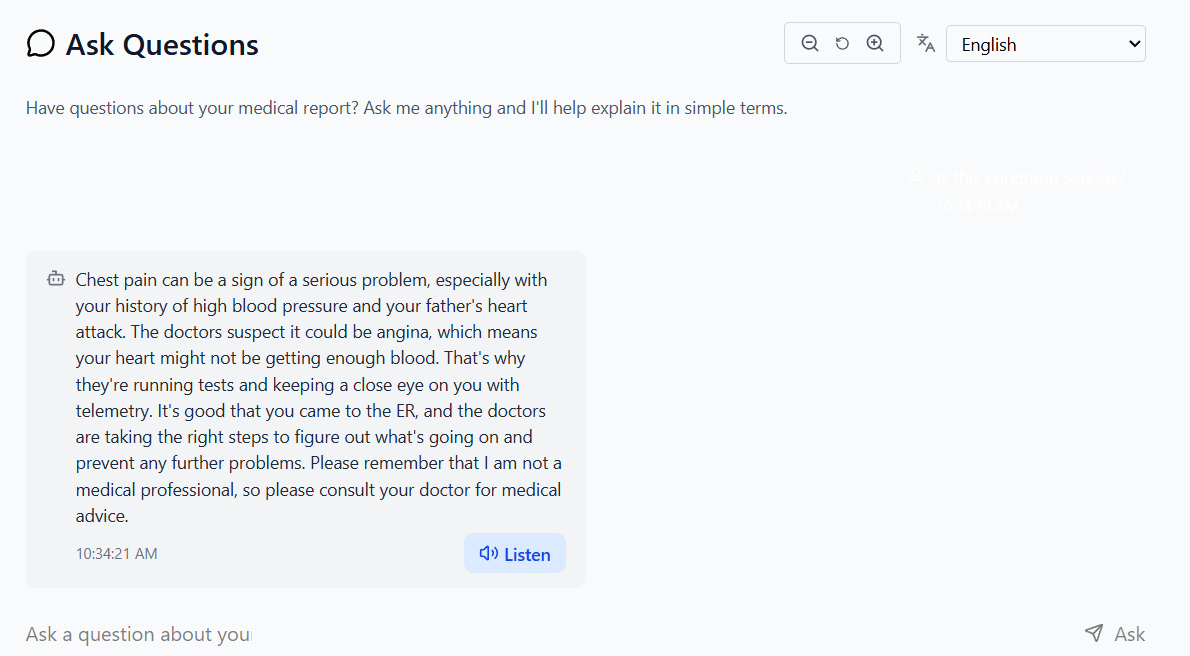Click the 10:34:21 AM reply timestamp
This screenshot has width=1190, height=656.
pyautogui.click(x=116, y=553)
